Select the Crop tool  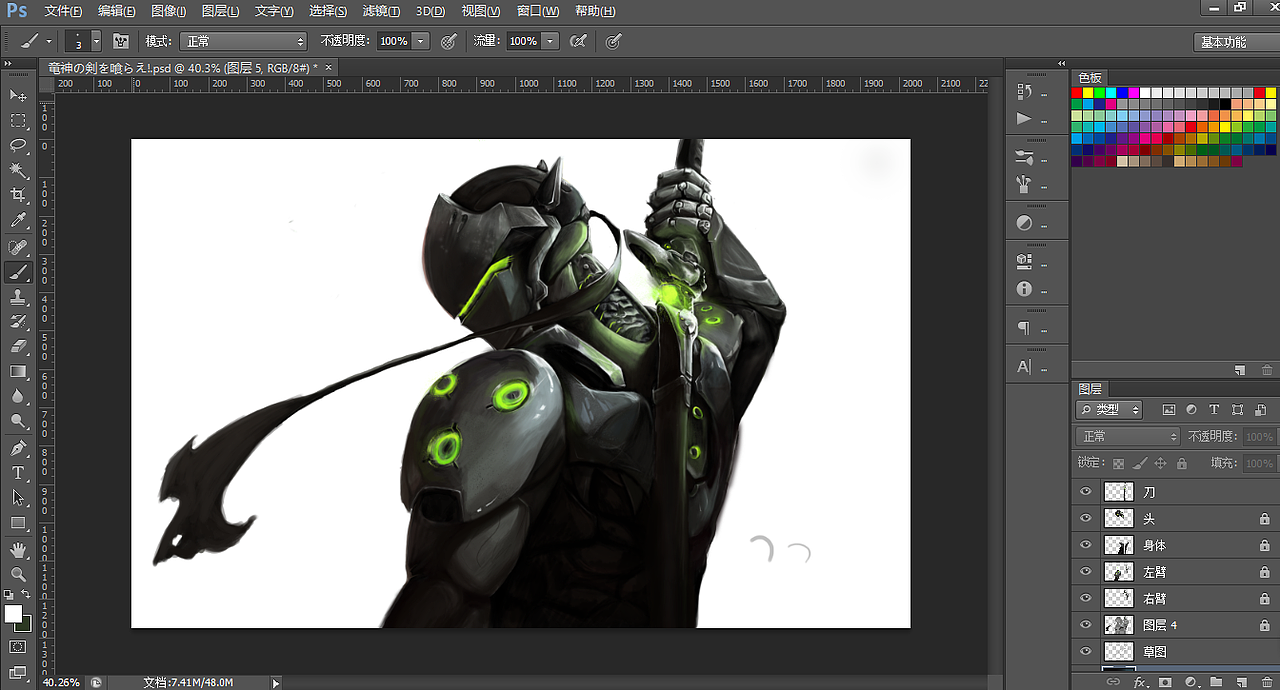point(18,196)
